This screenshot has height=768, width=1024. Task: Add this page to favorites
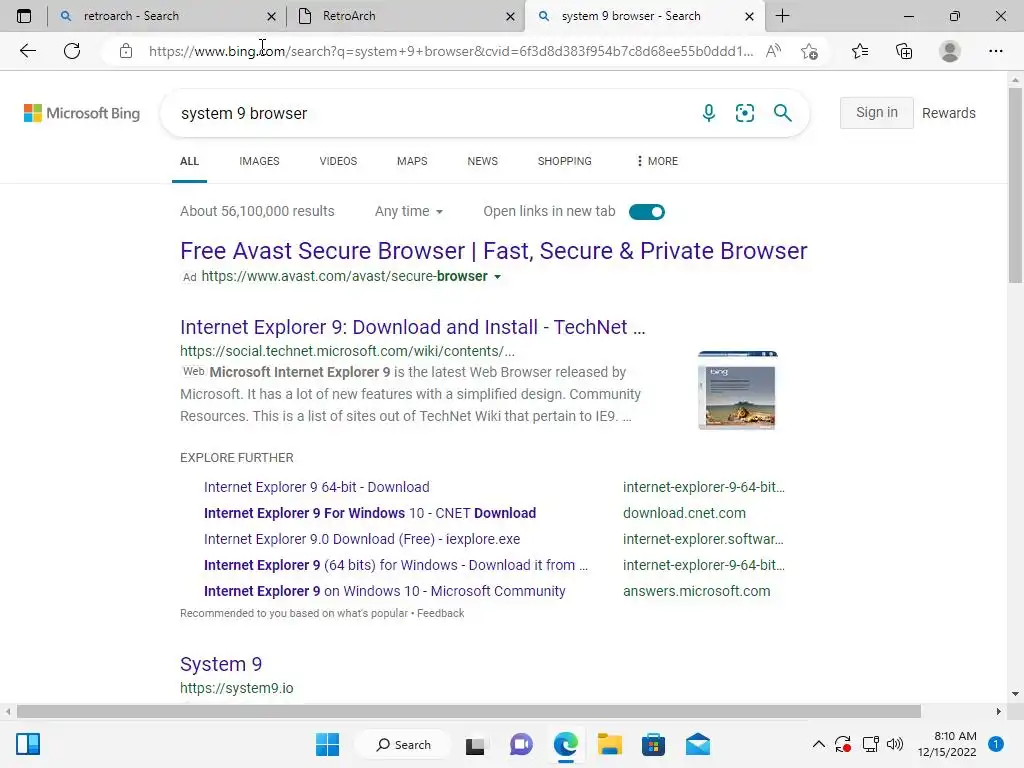810,51
